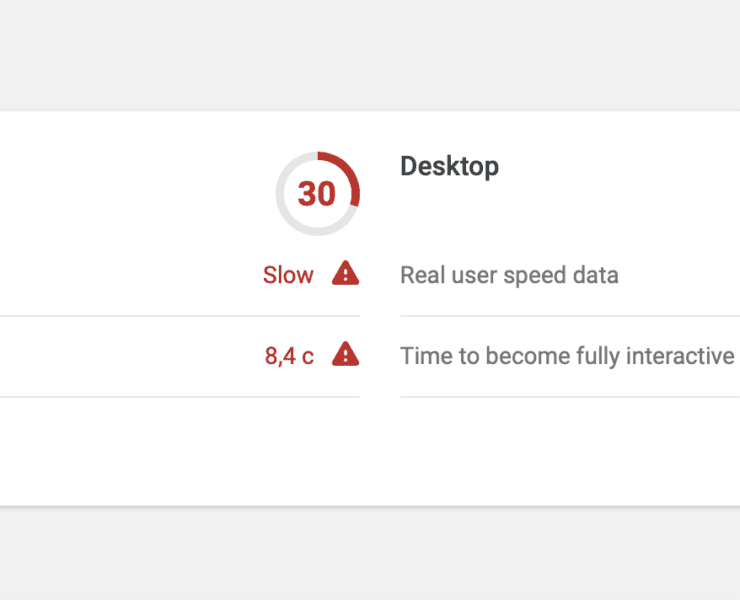Image resolution: width=740 pixels, height=600 pixels.
Task: Click the gray background beneath the card
Action: (x=370, y=555)
